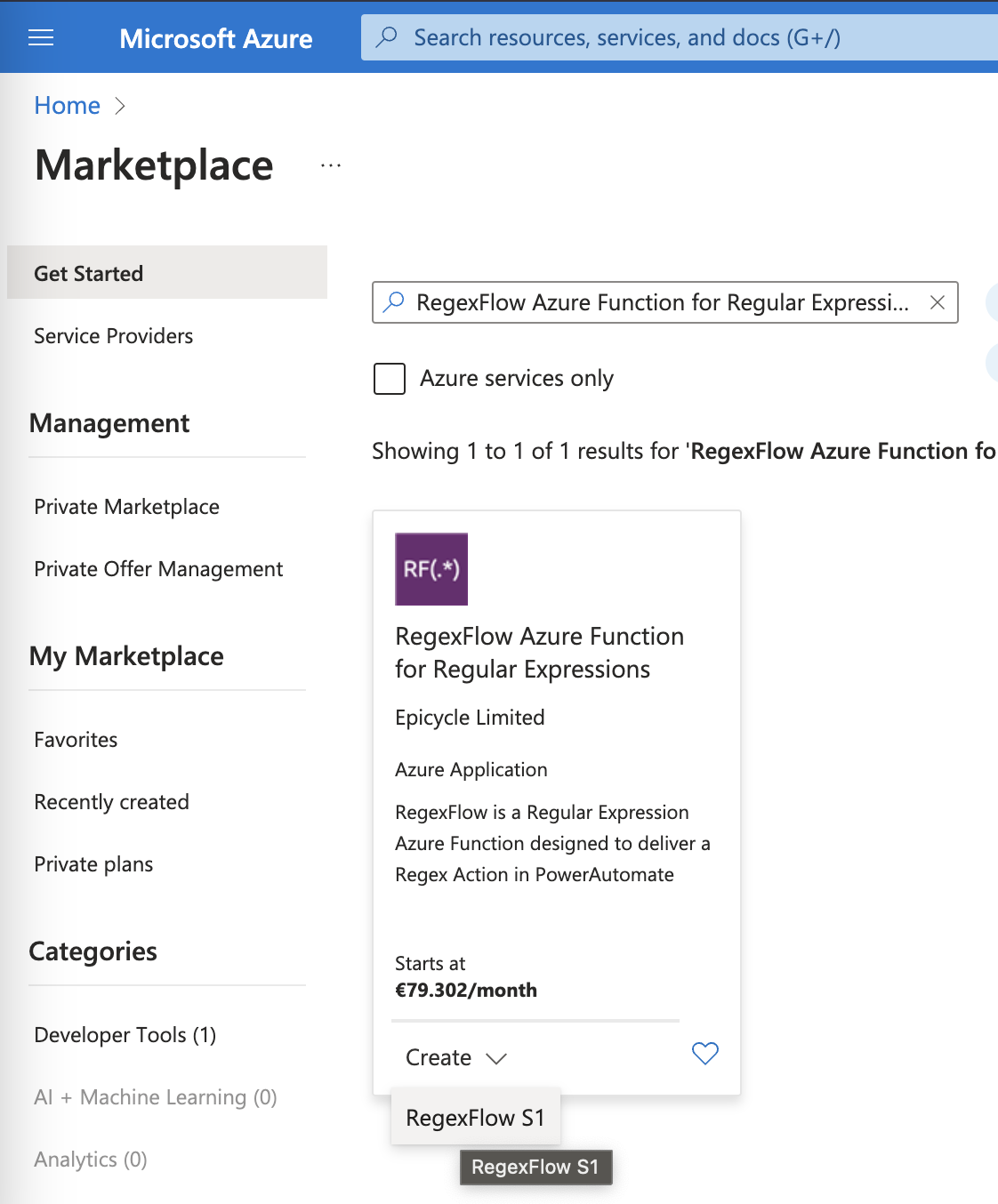Open the hamburger portal menu
Viewport: 998px width, 1204px height.
tap(41, 37)
